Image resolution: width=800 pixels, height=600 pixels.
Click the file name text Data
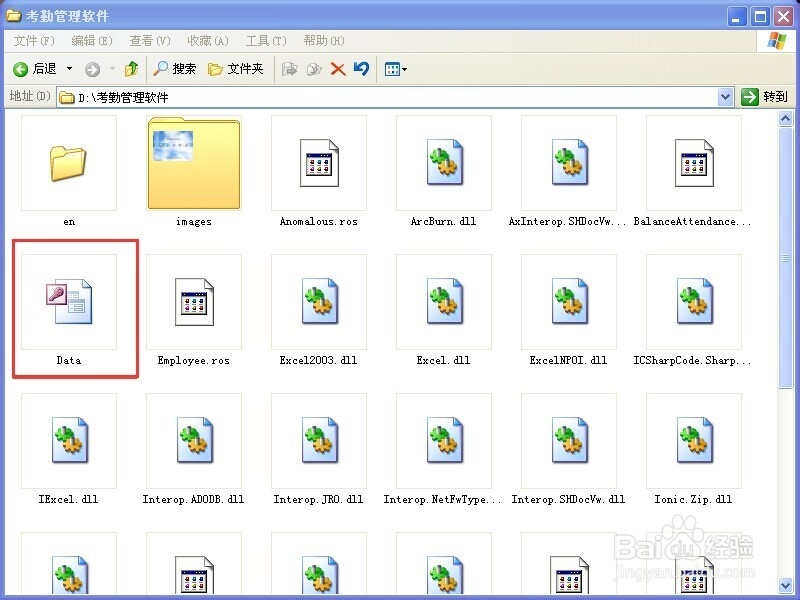pos(69,360)
